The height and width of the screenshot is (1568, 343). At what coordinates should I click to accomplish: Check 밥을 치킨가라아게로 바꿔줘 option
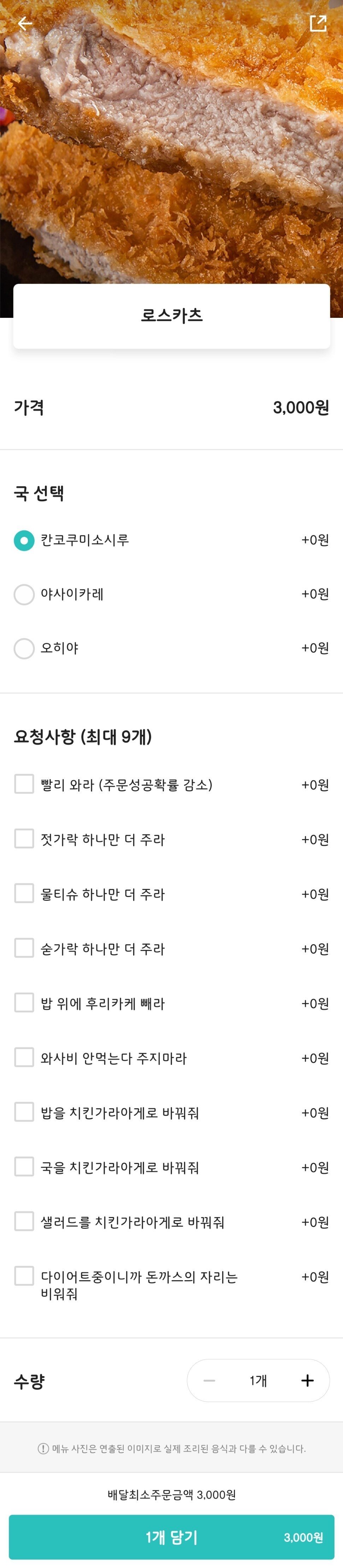click(x=24, y=1112)
